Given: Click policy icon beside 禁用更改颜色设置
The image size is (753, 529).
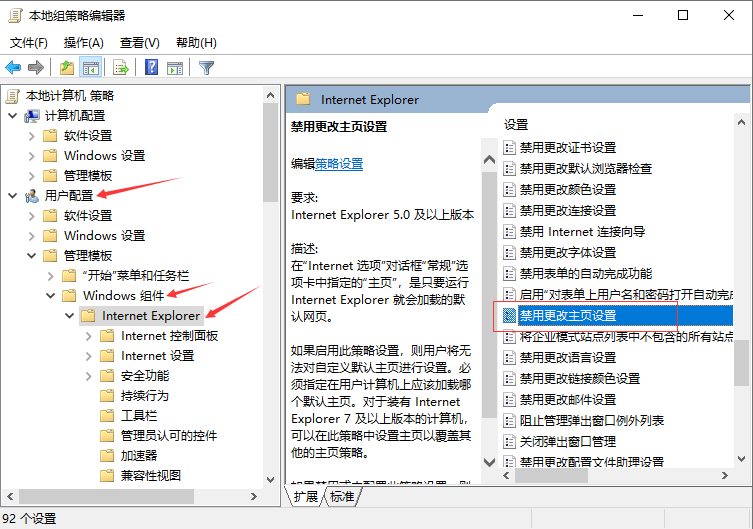Looking at the screenshot, I should 510,190.
